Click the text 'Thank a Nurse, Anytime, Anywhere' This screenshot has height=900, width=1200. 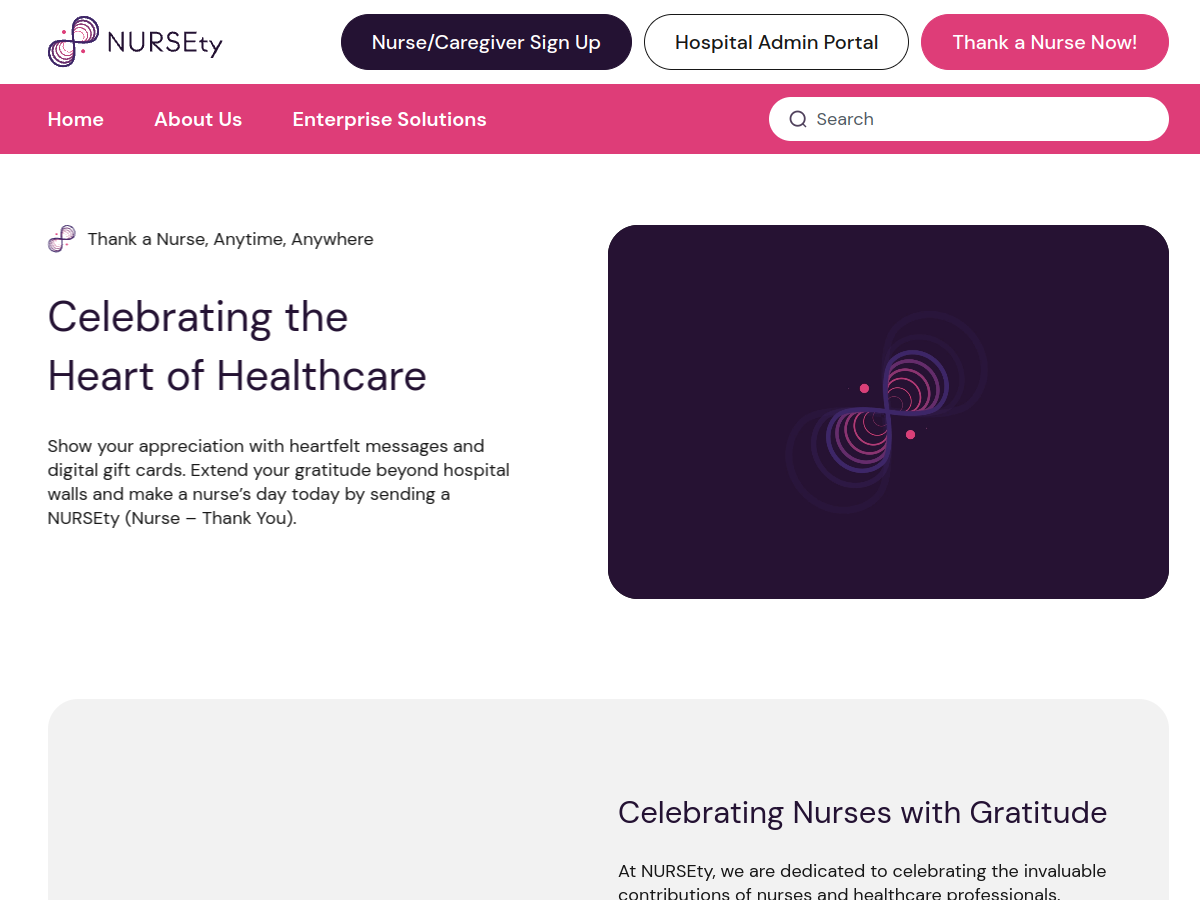point(231,239)
